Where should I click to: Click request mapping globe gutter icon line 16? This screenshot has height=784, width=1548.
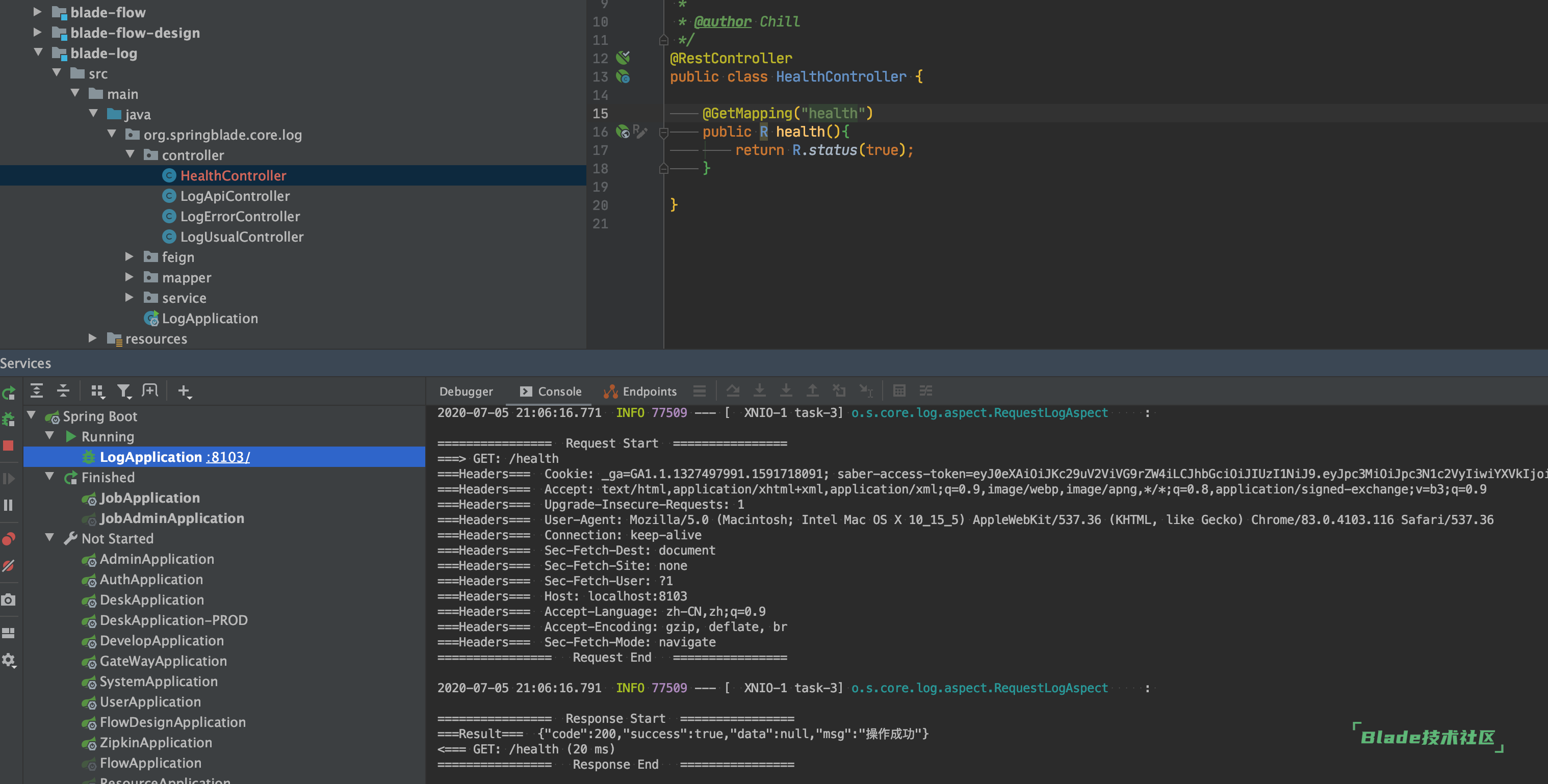pos(623,132)
